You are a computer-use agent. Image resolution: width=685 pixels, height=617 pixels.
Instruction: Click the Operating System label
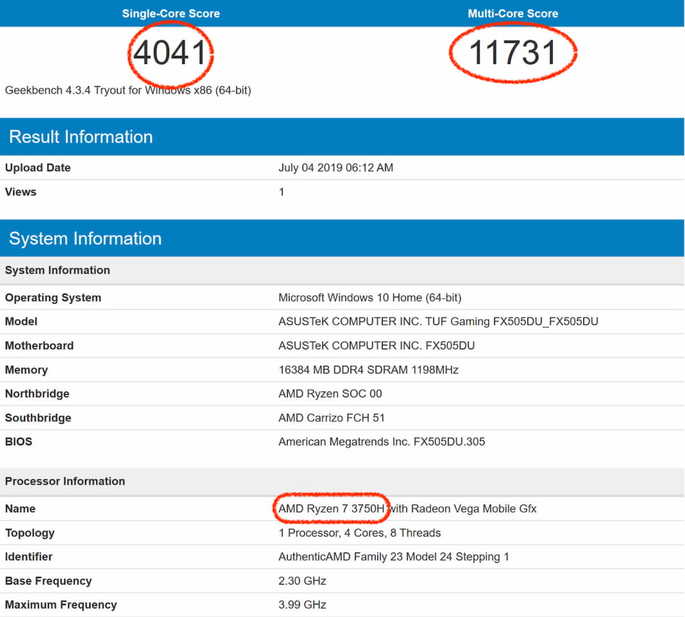pyautogui.click(x=53, y=298)
